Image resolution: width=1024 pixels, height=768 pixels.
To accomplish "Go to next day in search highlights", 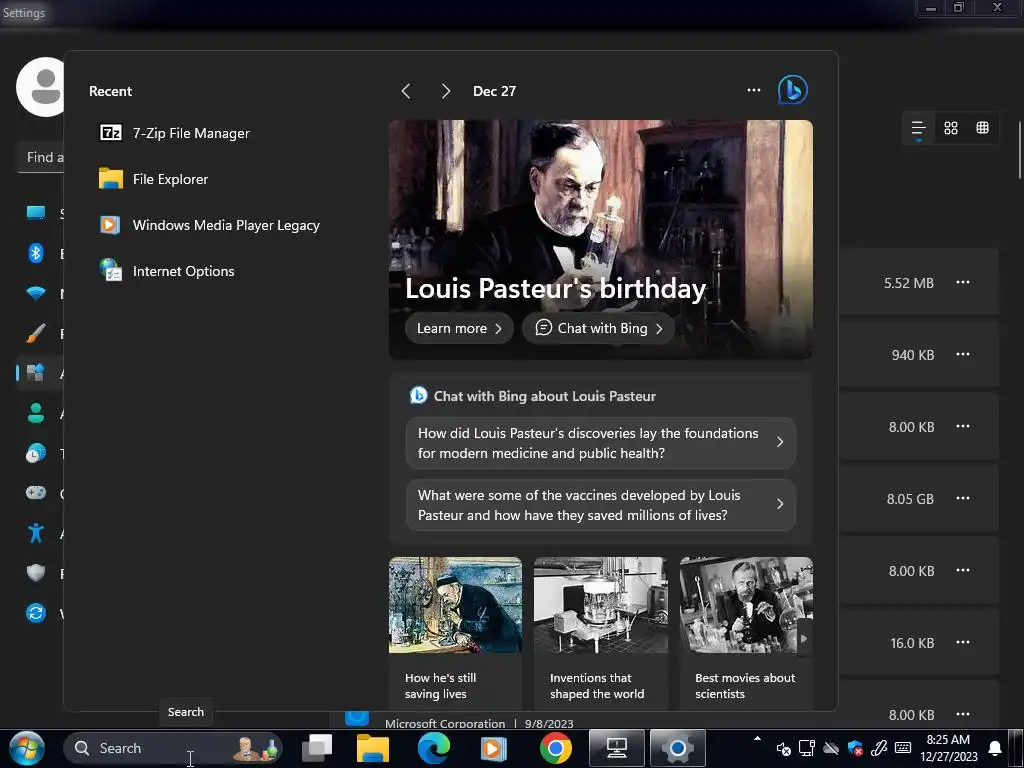I will pyautogui.click(x=445, y=91).
